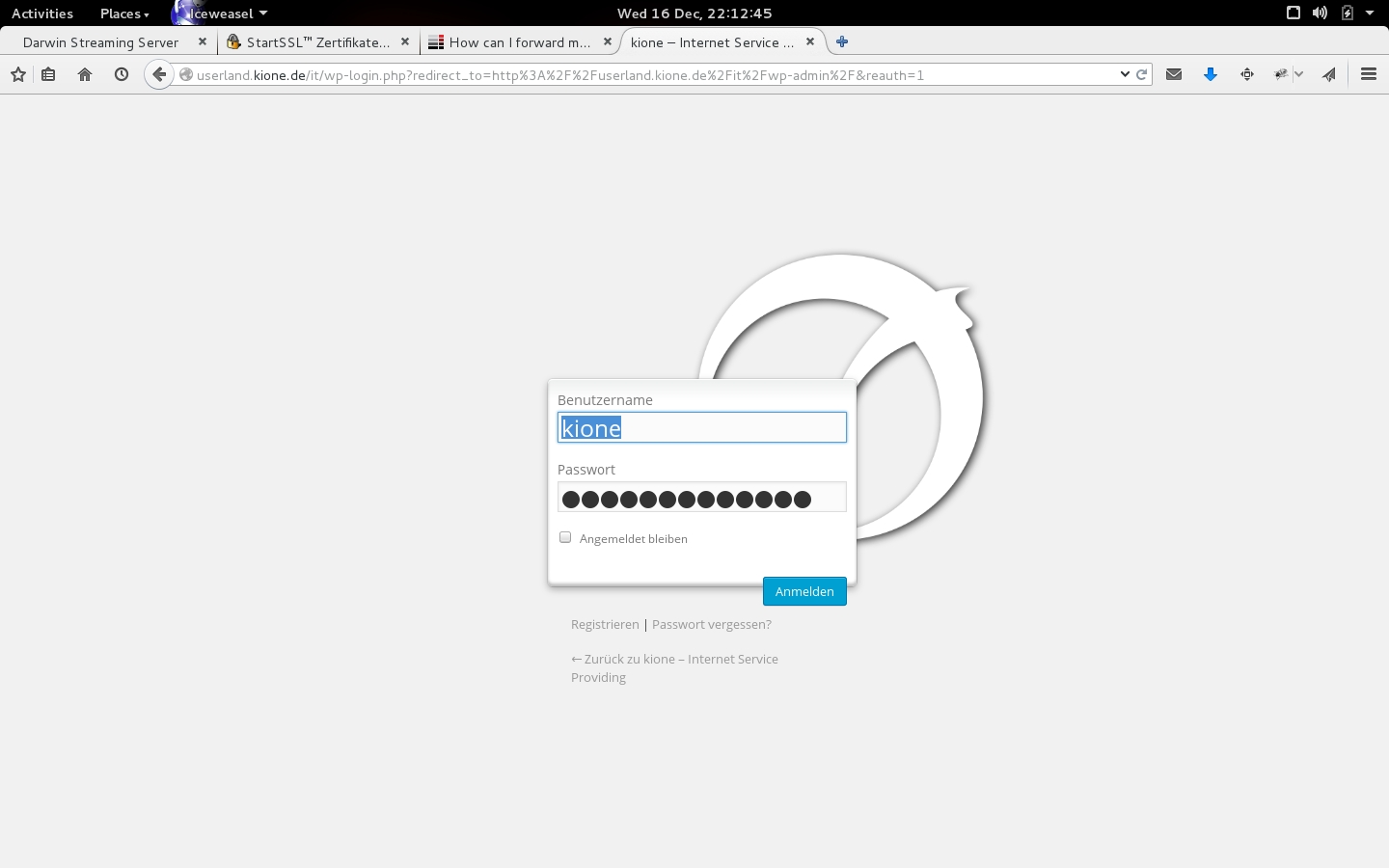Click the back arrow button
This screenshot has width=1389, height=868.
coord(159,74)
